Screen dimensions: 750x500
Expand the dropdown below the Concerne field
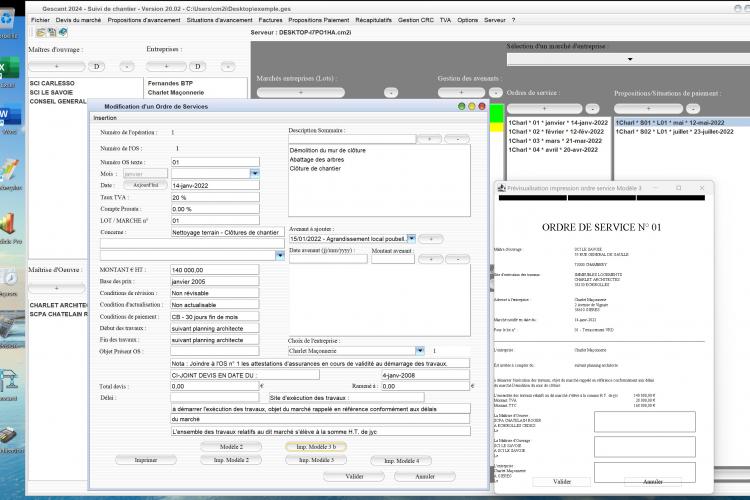tap(280, 256)
